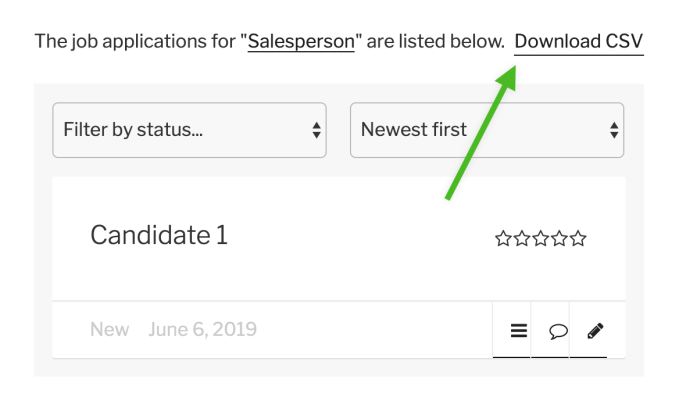This screenshot has width=679, height=401.
Task: Rate Candidate 1 five stars
Action: coord(578,238)
